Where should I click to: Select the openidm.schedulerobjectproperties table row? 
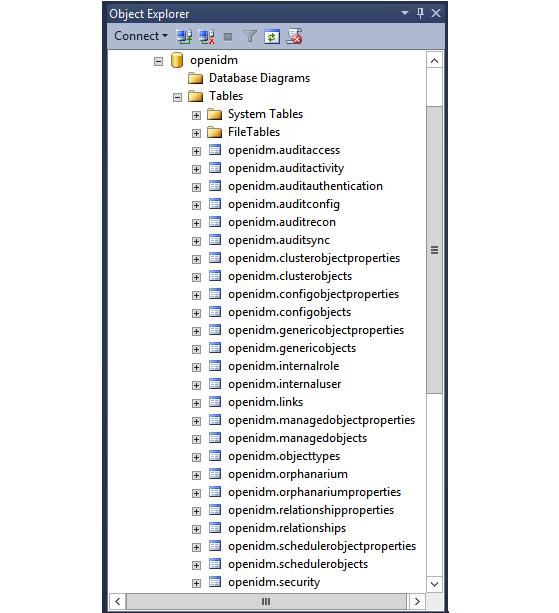pyautogui.click(x=312, y=546)
